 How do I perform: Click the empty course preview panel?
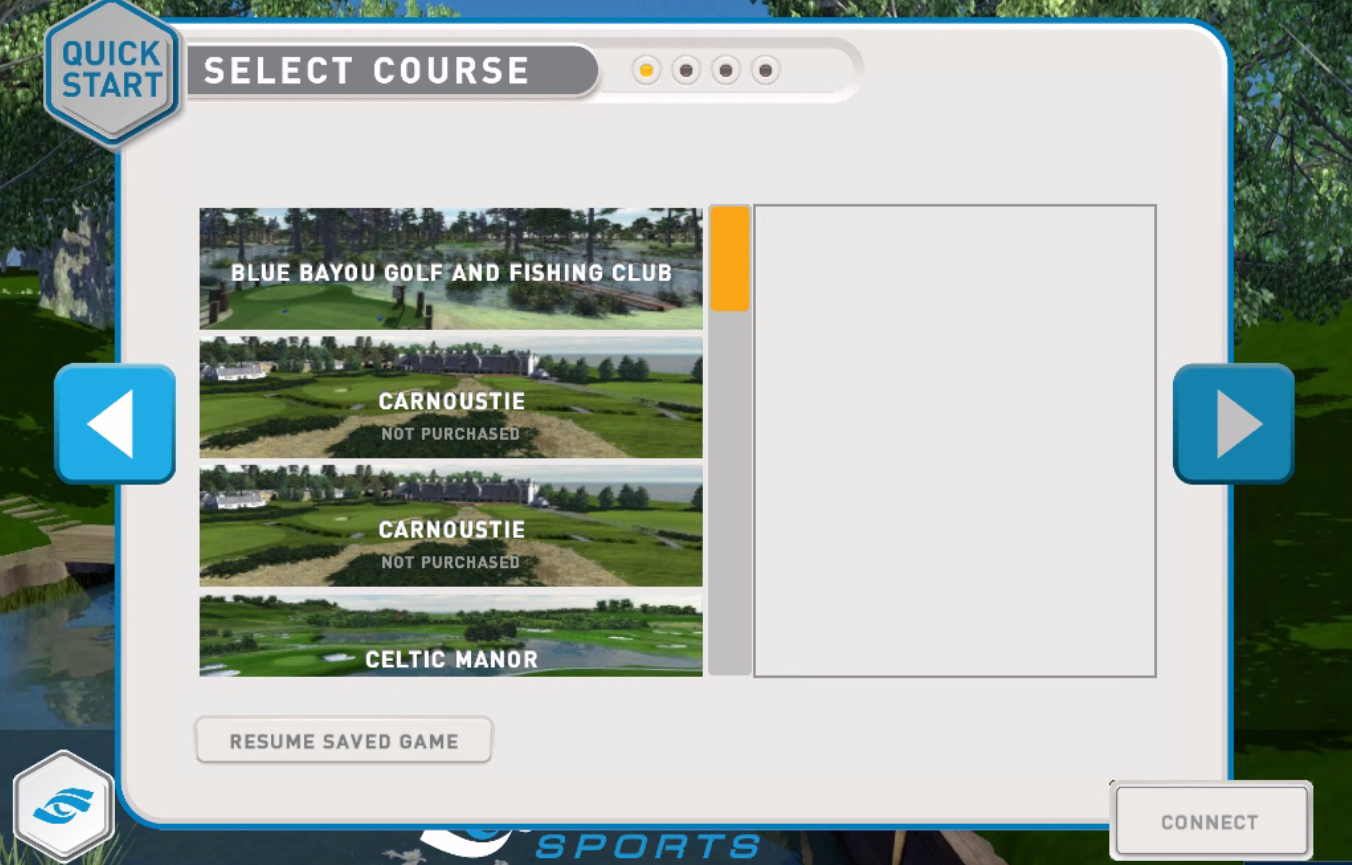point(955,441)
